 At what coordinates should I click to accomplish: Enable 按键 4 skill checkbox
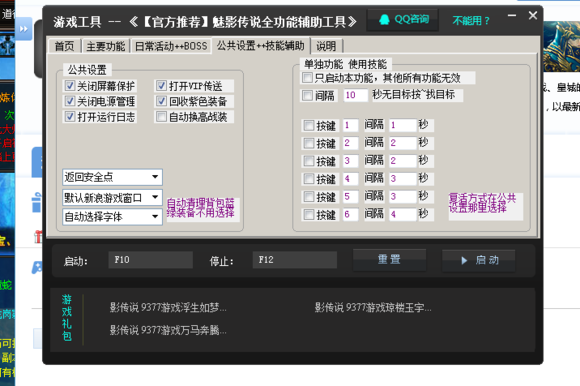point(308,179)
